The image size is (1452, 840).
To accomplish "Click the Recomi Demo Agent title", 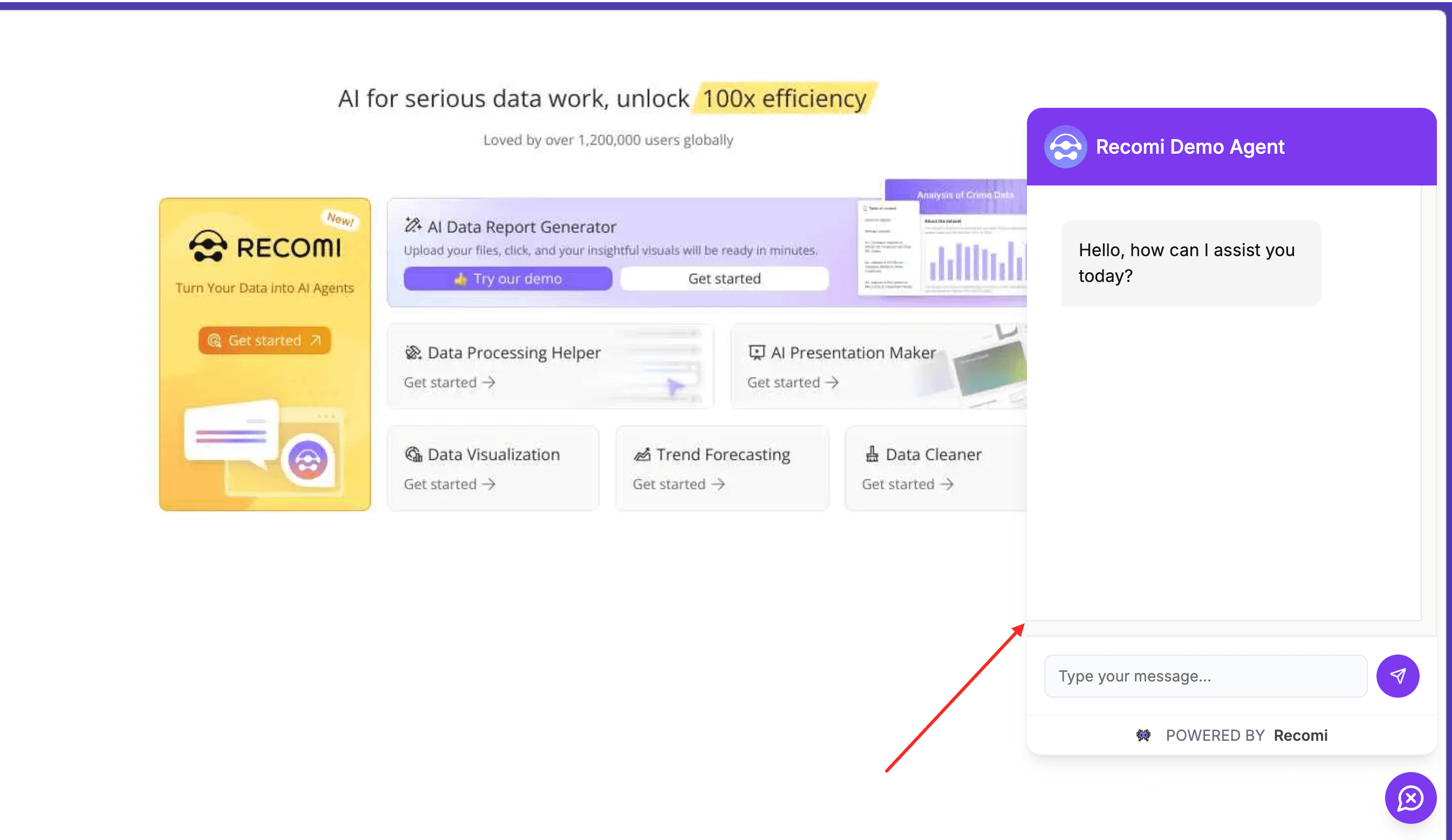I will pos(1190,147).
